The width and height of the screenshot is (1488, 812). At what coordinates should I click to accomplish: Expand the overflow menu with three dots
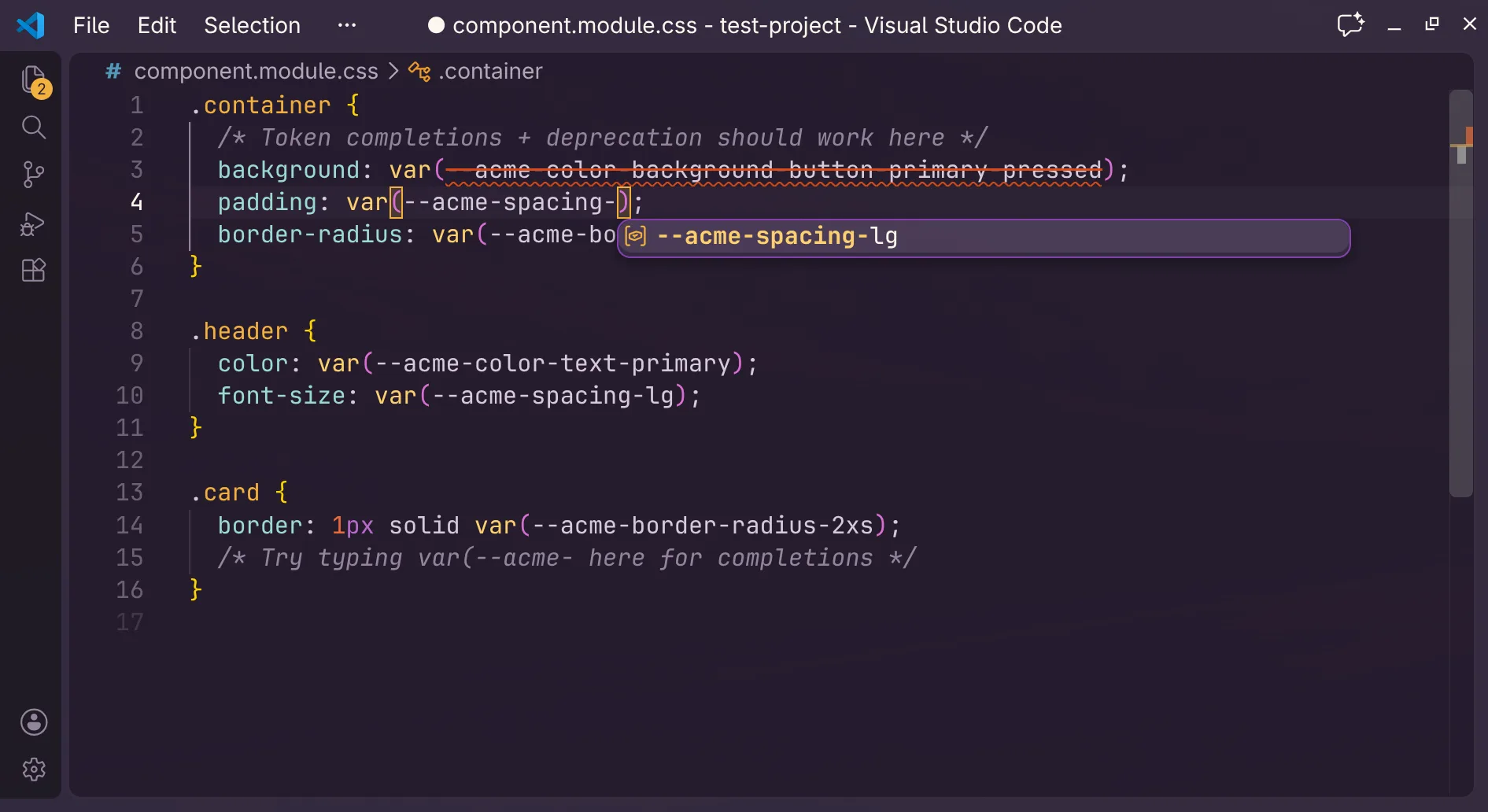coord(347,25)
